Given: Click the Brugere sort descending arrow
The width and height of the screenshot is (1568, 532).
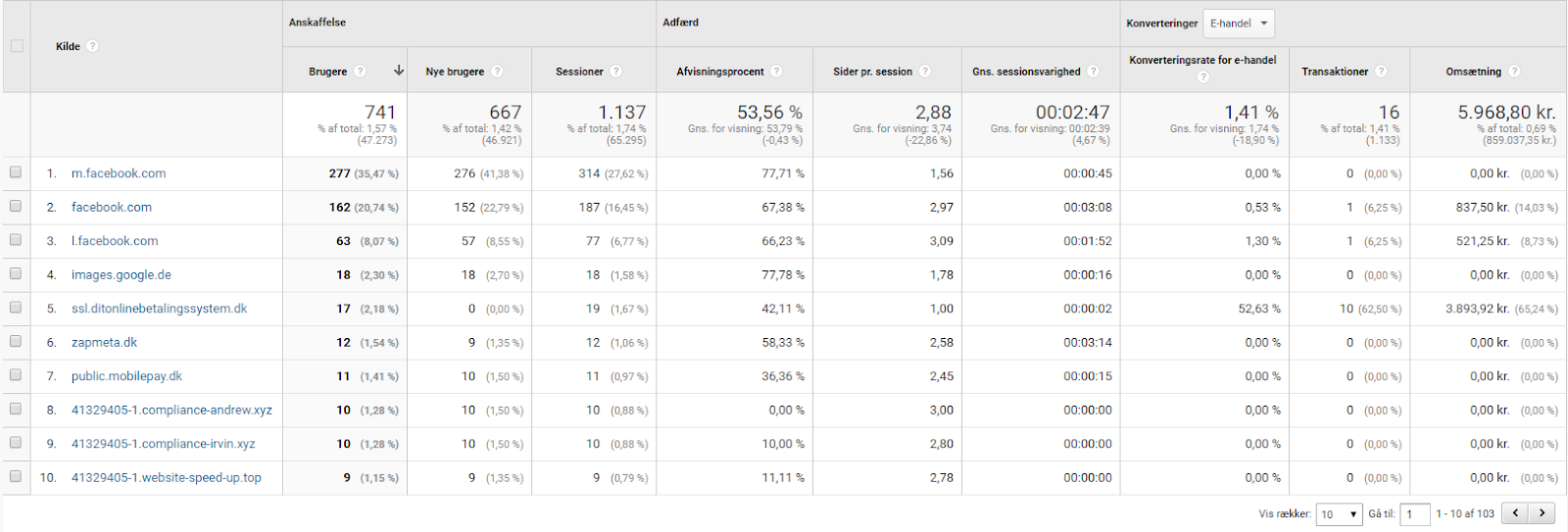Looking at the screenshot, I should pos(399,71).
